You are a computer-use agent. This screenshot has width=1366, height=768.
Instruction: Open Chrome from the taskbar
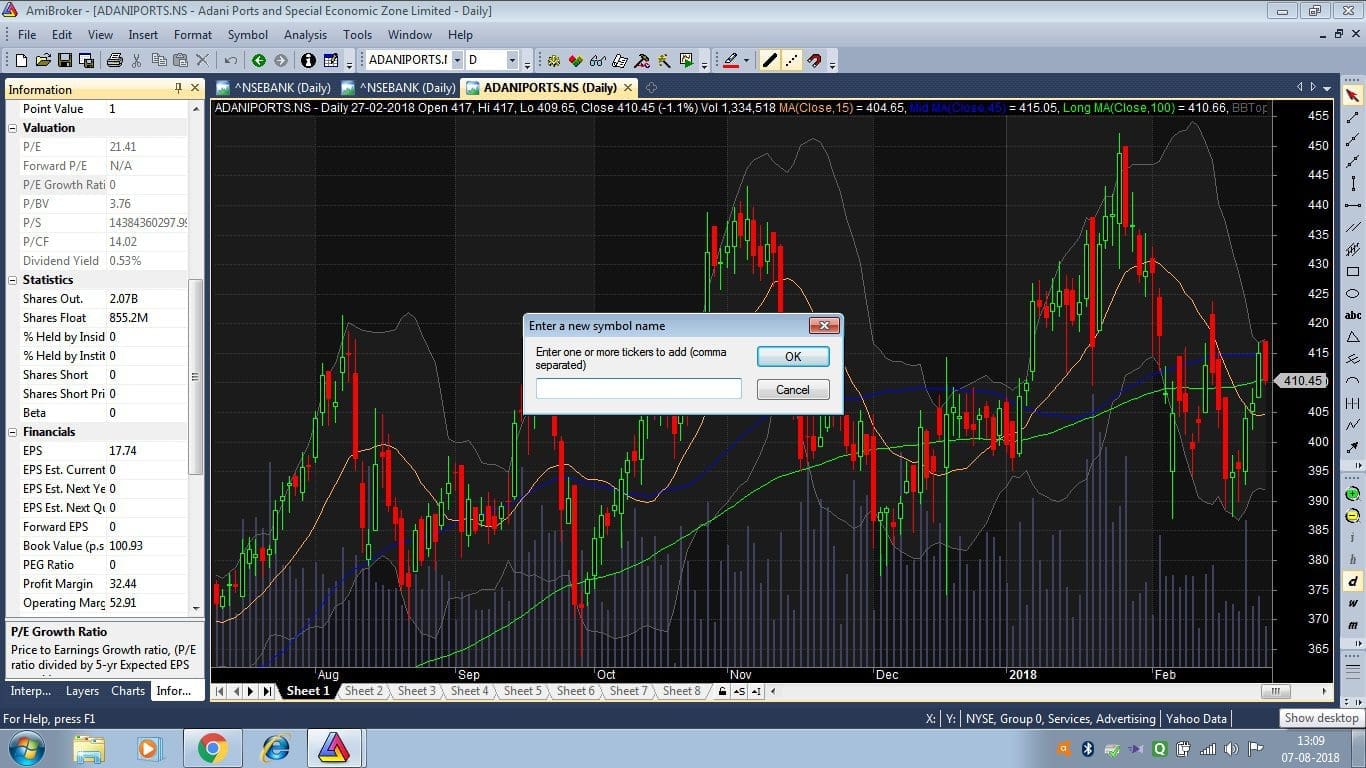coord(212,748)
